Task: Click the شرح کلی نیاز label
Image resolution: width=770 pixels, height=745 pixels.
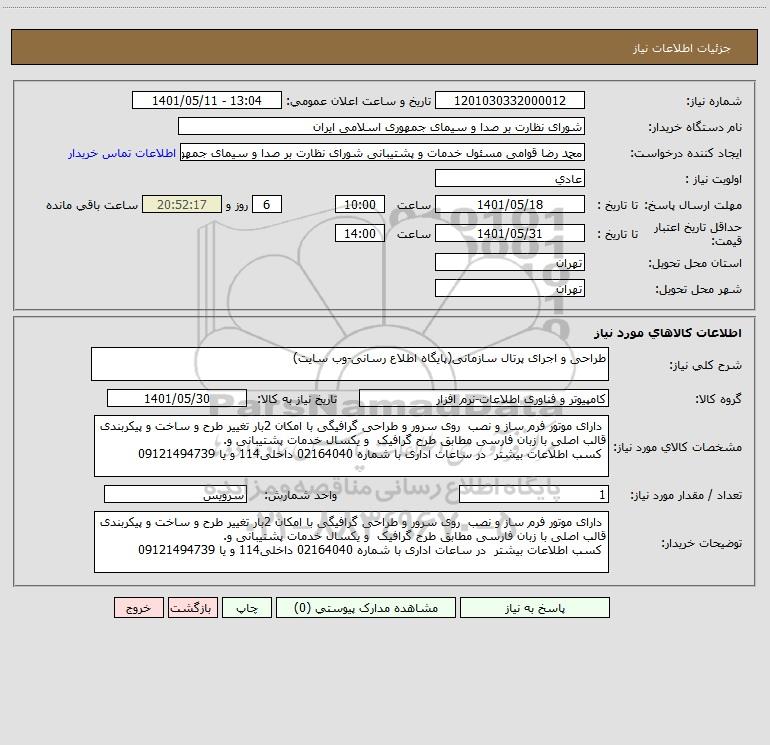Action: click(706, 365)
